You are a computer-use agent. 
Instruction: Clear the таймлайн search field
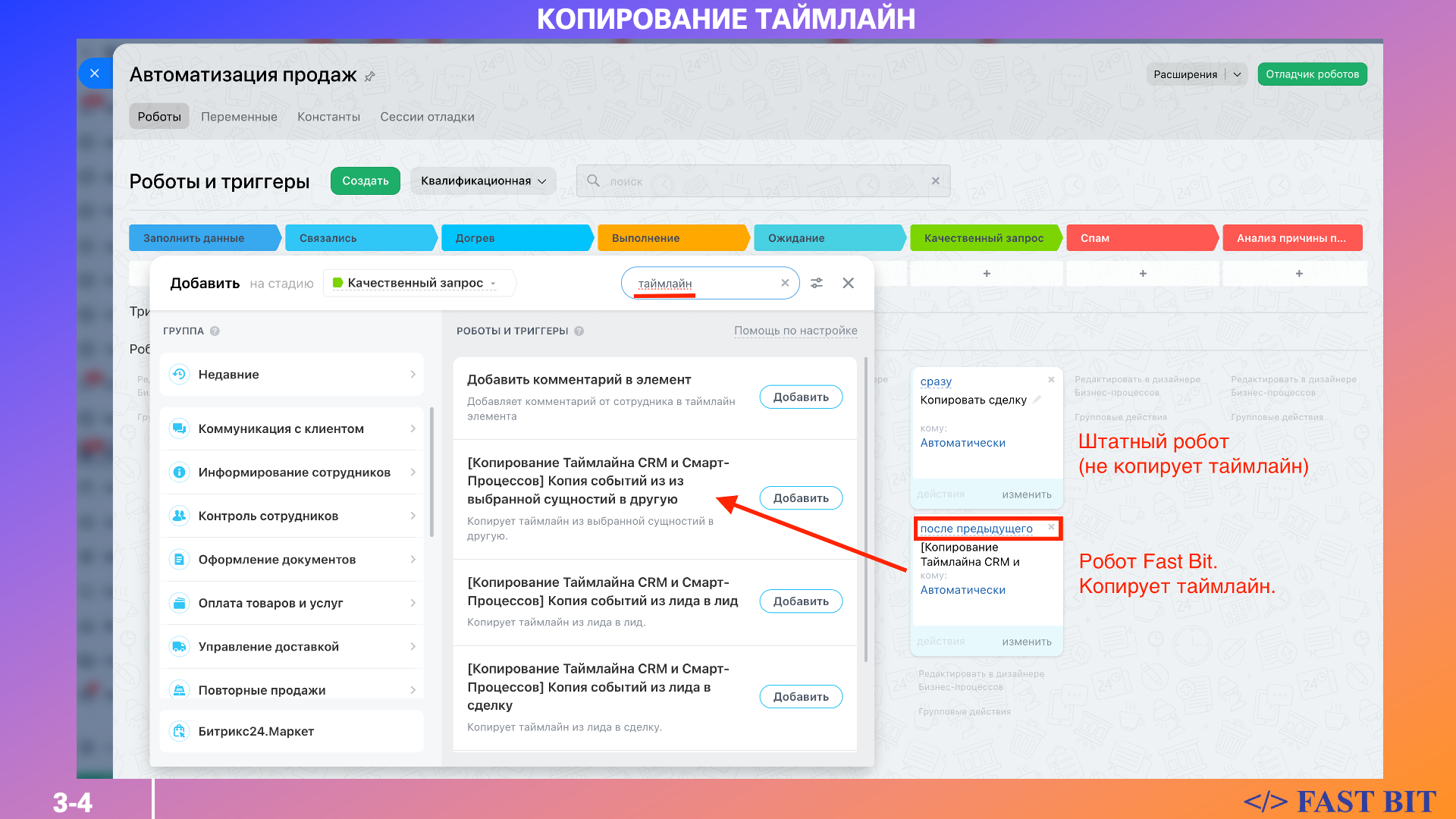(x=785, y=283)
